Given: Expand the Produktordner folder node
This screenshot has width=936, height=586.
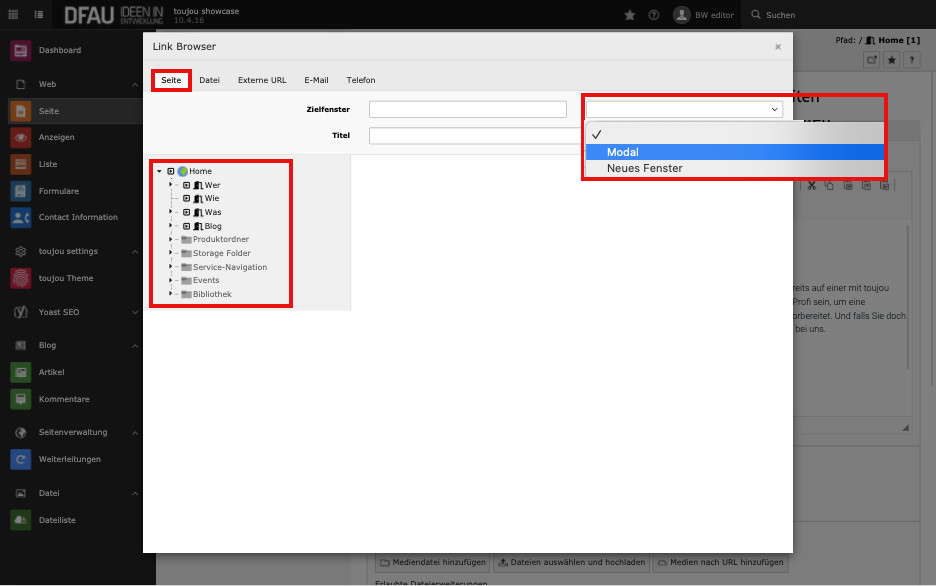Looking at the screenshot, I should click(171, 239).
